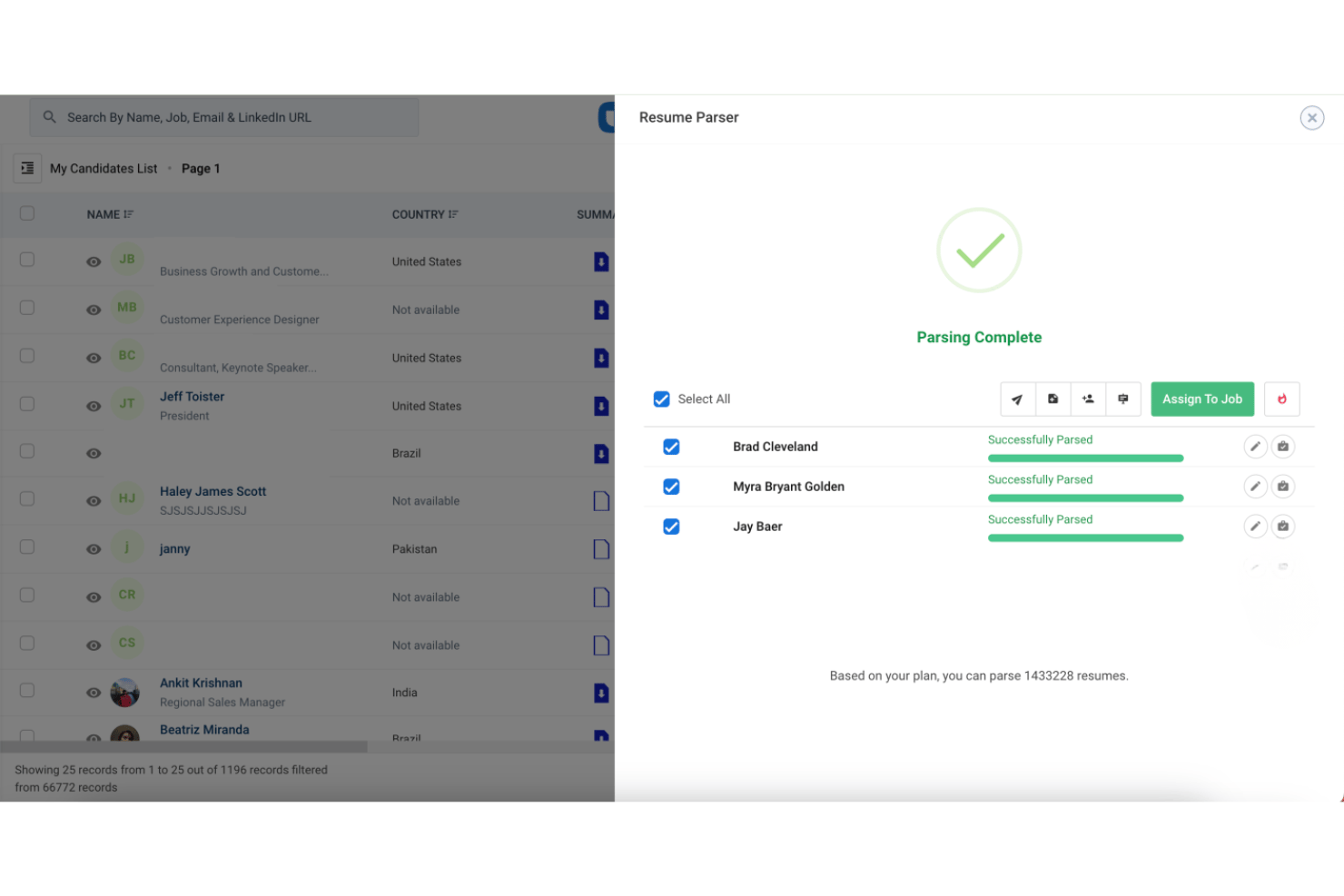Click the Parsing Complete heading
This screenshot has height=896, width=1344.
point(979,338)
